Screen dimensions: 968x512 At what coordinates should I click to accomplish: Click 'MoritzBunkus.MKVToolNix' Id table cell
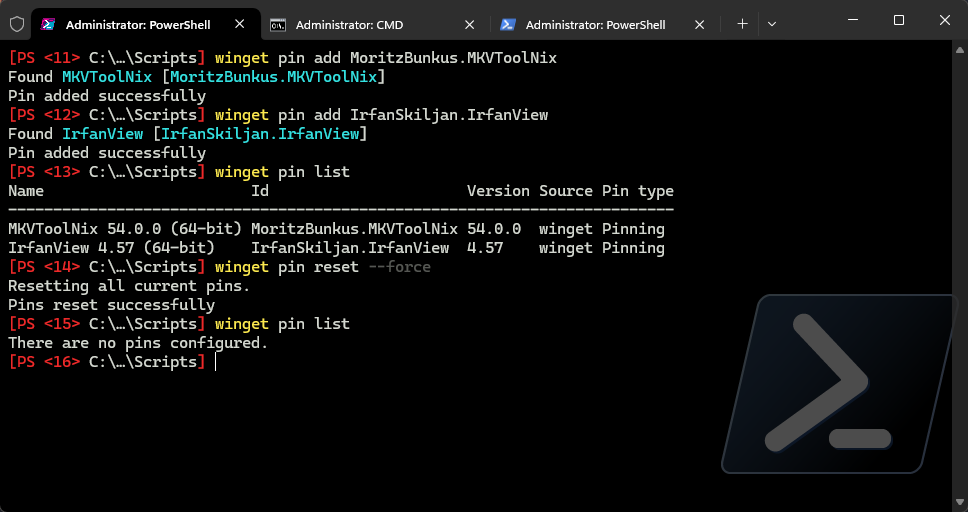click(x=354, y=229)
